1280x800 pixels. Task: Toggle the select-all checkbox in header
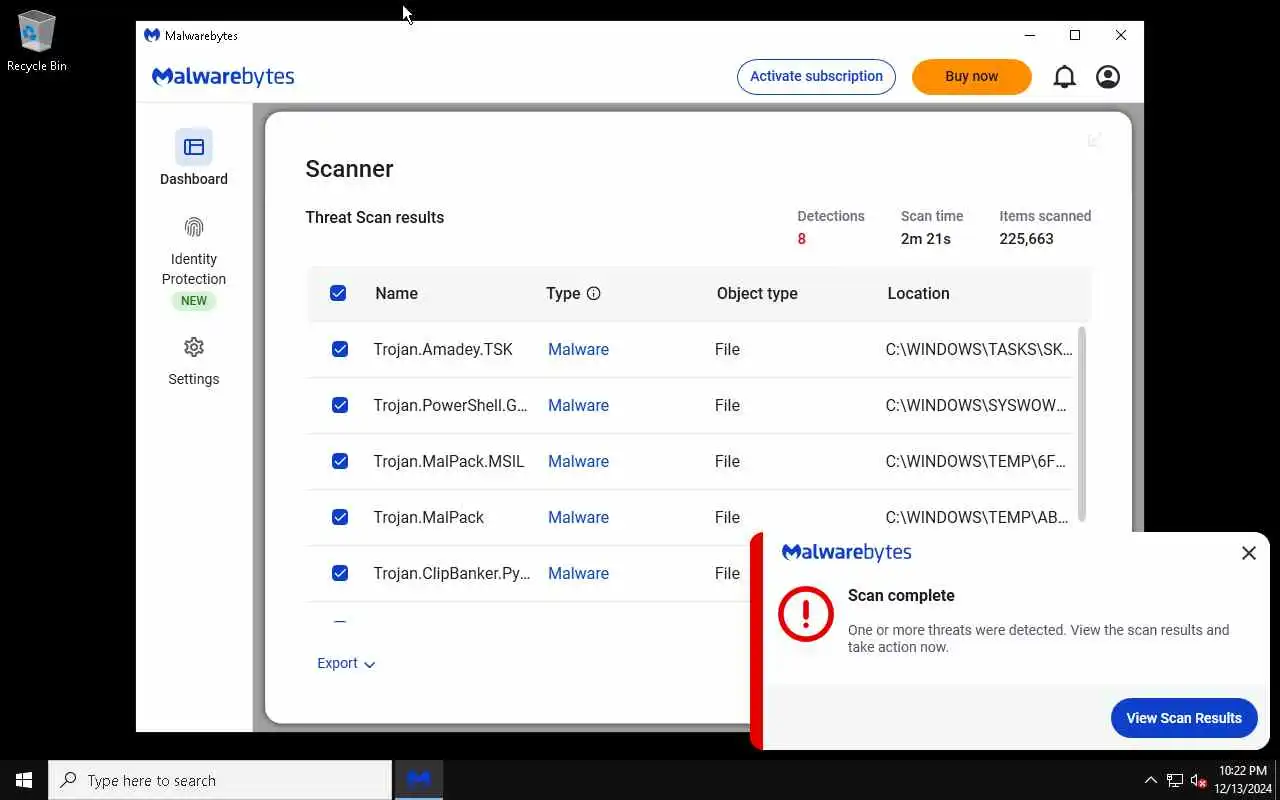click(x=338, y=293)
